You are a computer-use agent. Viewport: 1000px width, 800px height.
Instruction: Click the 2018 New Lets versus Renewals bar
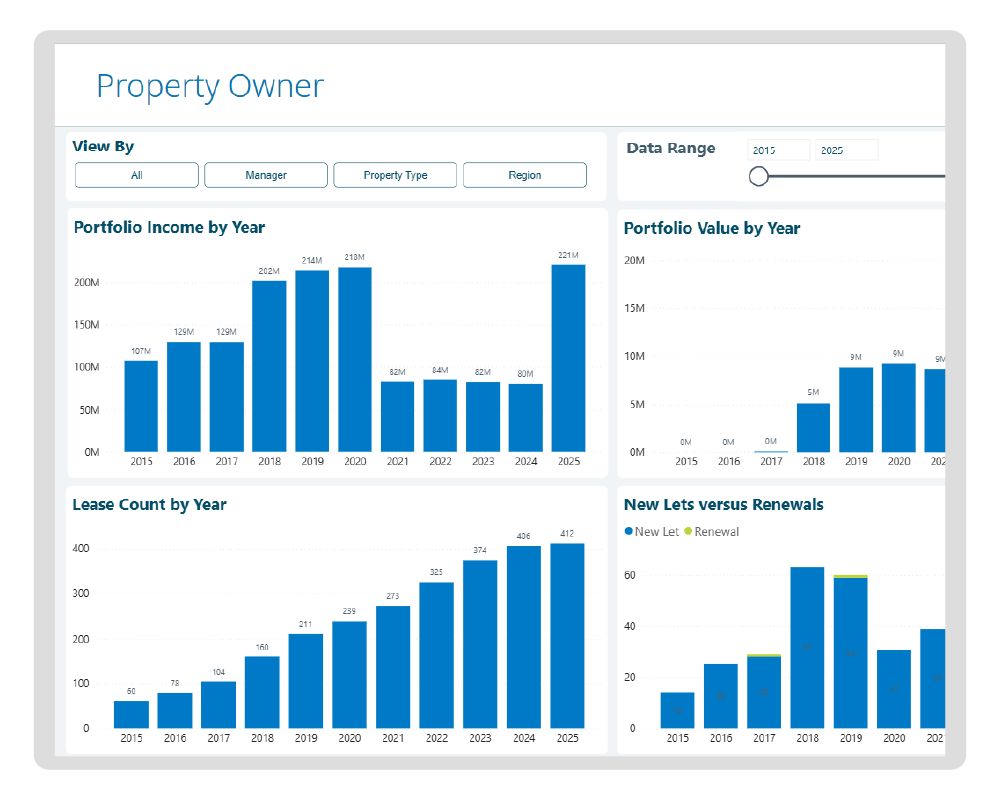807,648
